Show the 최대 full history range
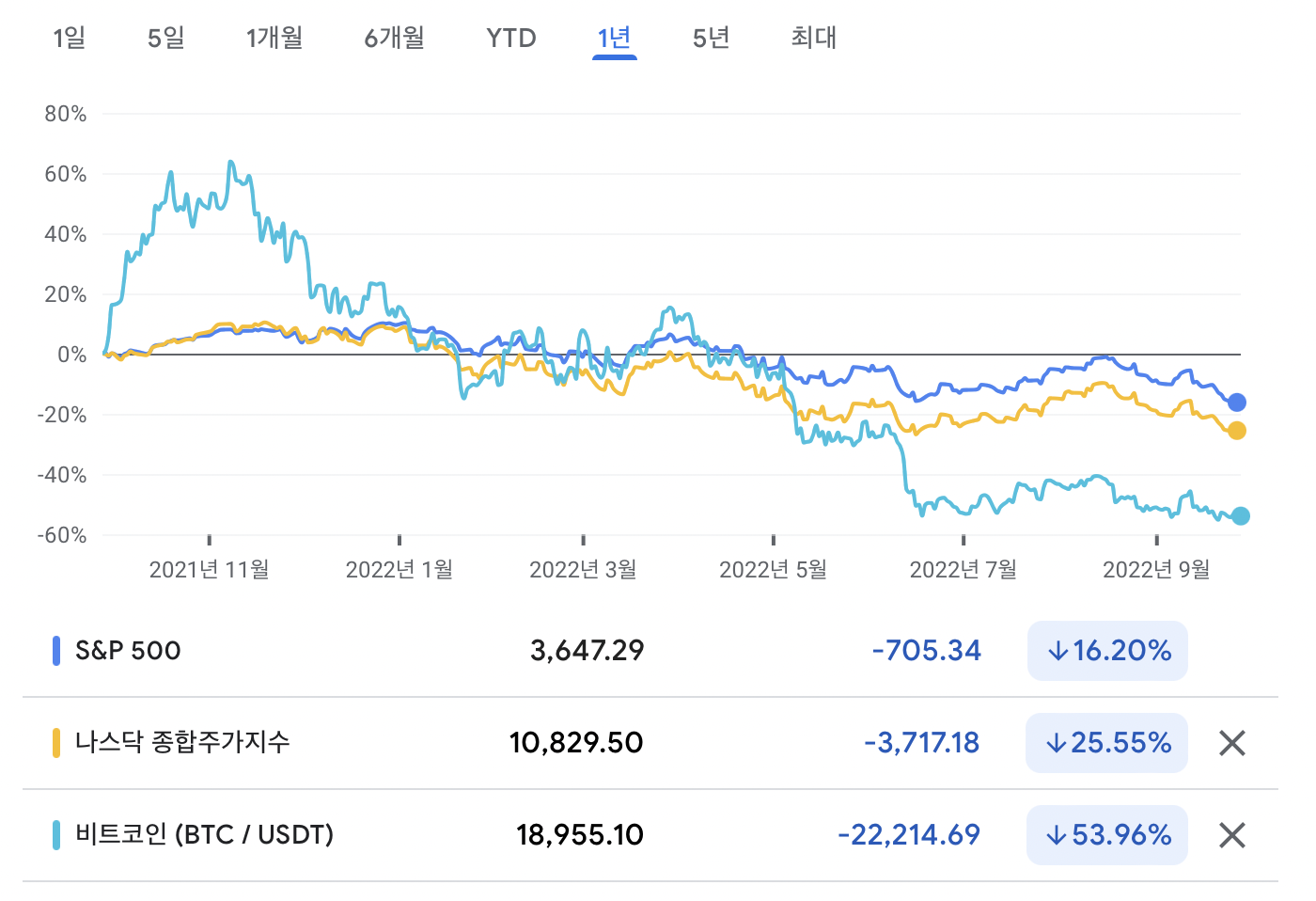Viewport: 1316px width, 901px height. [x=814, y=38]
